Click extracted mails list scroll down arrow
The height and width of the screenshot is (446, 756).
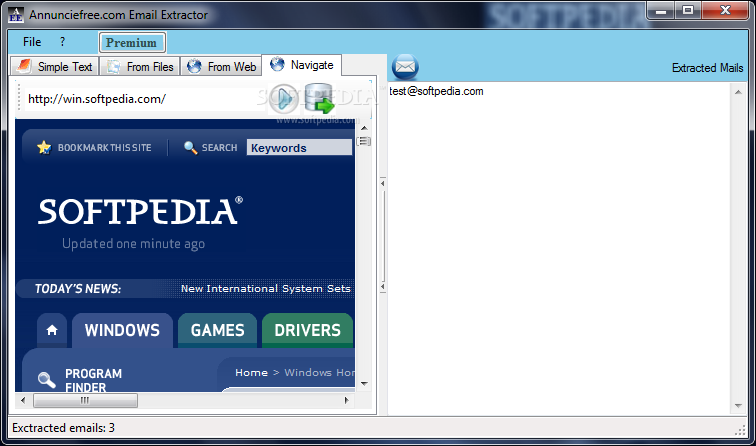click(738, 406)
